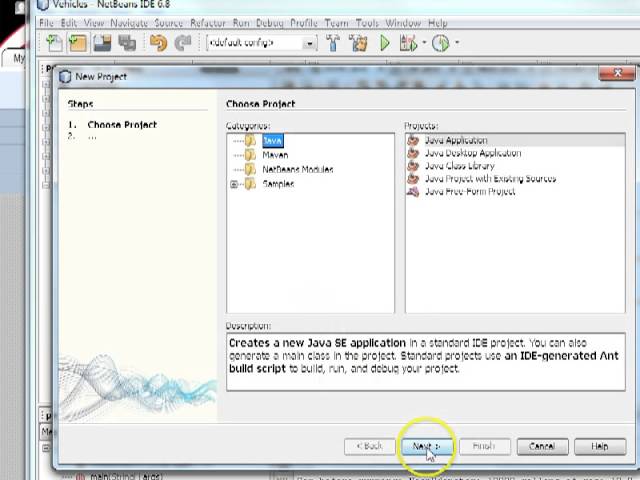The image size is (640, 480).
Task: Select the Java category
Action: pos(272,141)
